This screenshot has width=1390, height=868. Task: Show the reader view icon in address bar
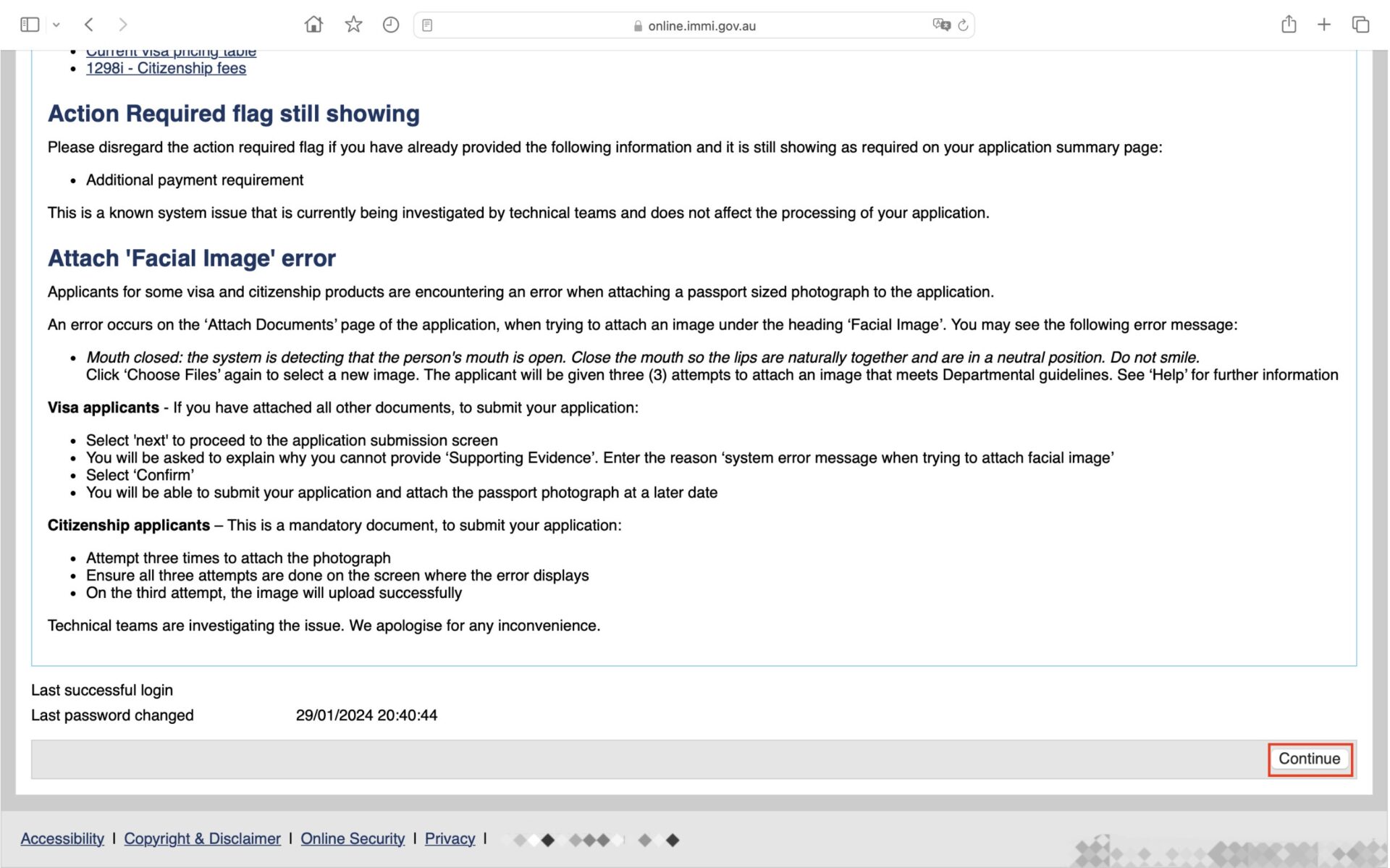coord(428,25)
